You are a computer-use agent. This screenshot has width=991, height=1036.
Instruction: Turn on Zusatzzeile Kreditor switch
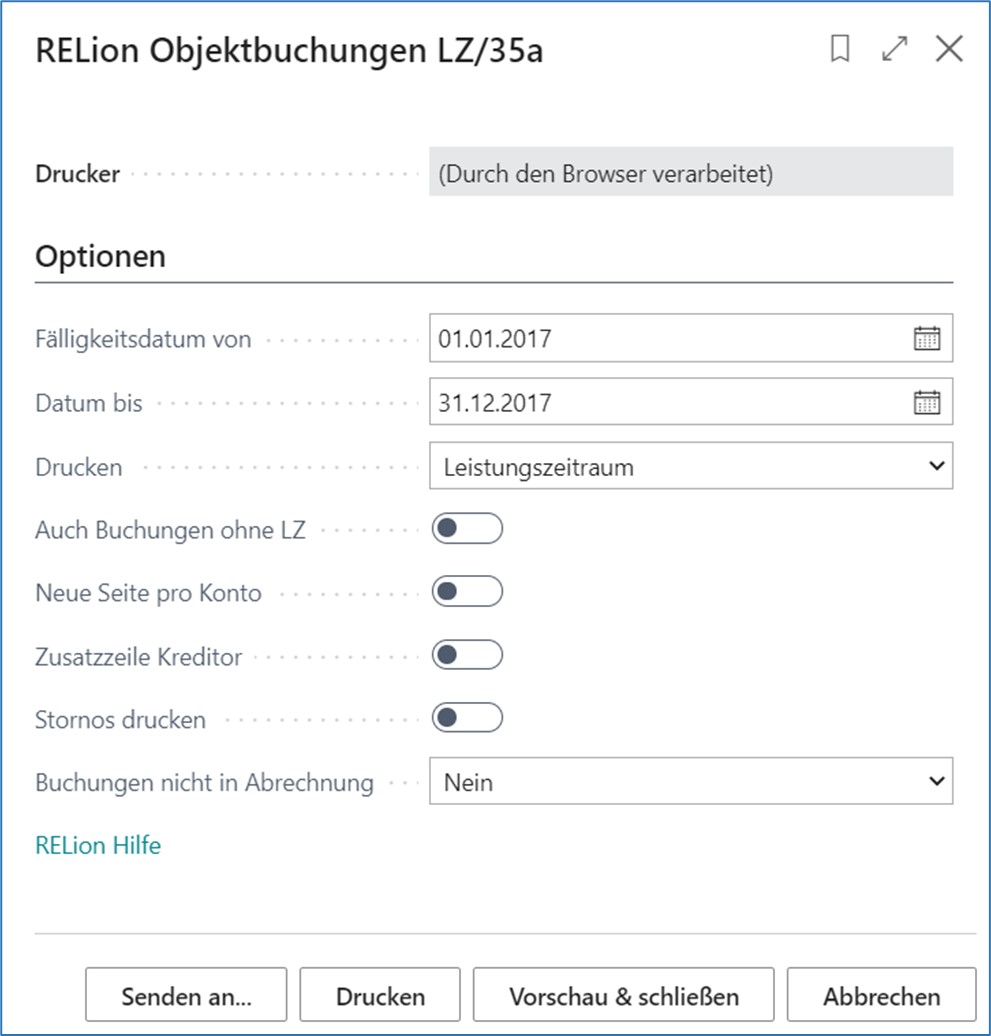click(x=467, y=656)
